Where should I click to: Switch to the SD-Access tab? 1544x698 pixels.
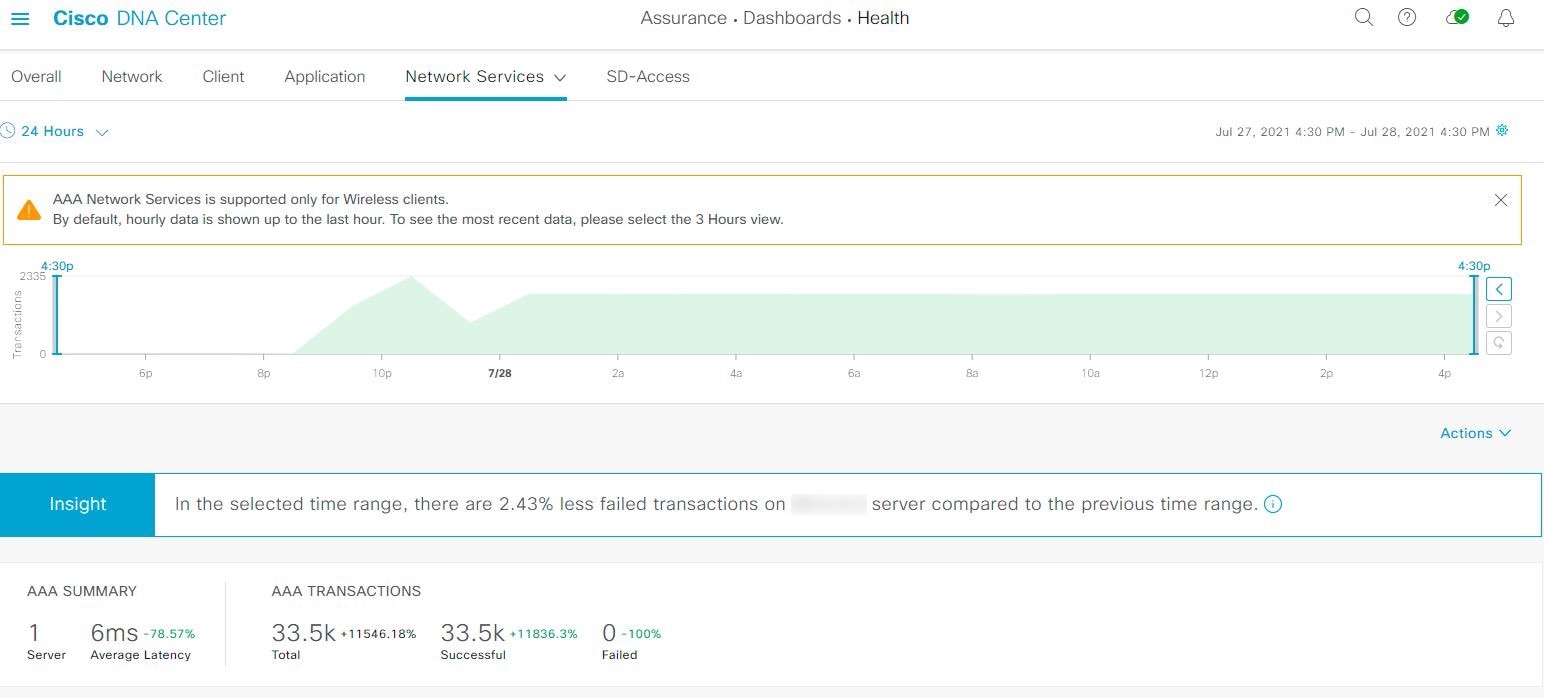[648, 76]
